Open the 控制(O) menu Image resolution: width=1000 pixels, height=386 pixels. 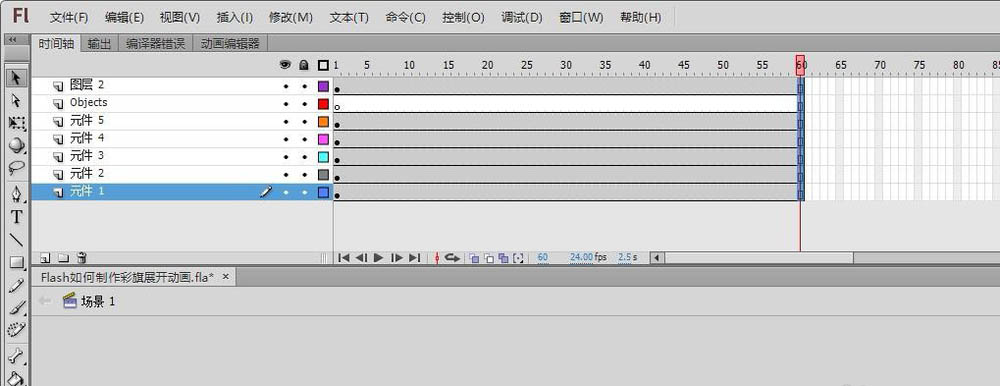click(x=464, y=17)
